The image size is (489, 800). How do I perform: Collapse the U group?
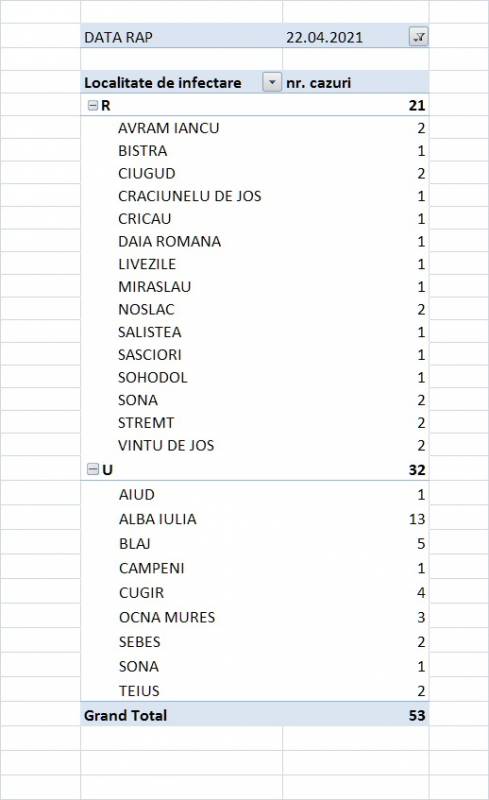click(93, 469)
